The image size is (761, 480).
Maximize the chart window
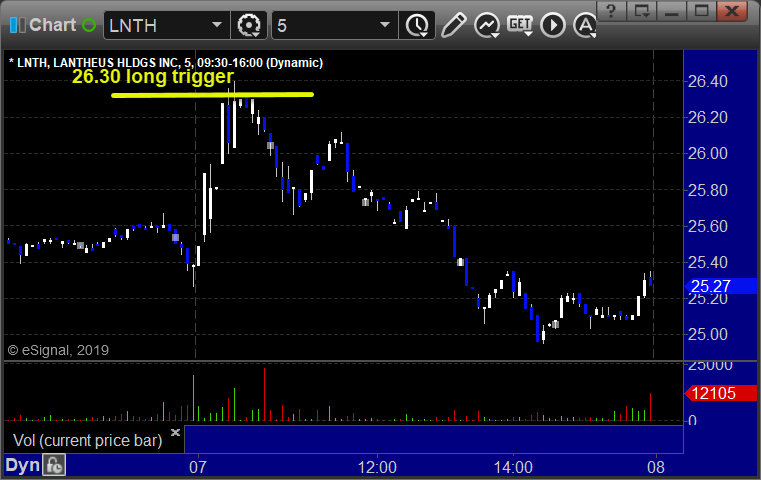[701, 11]
